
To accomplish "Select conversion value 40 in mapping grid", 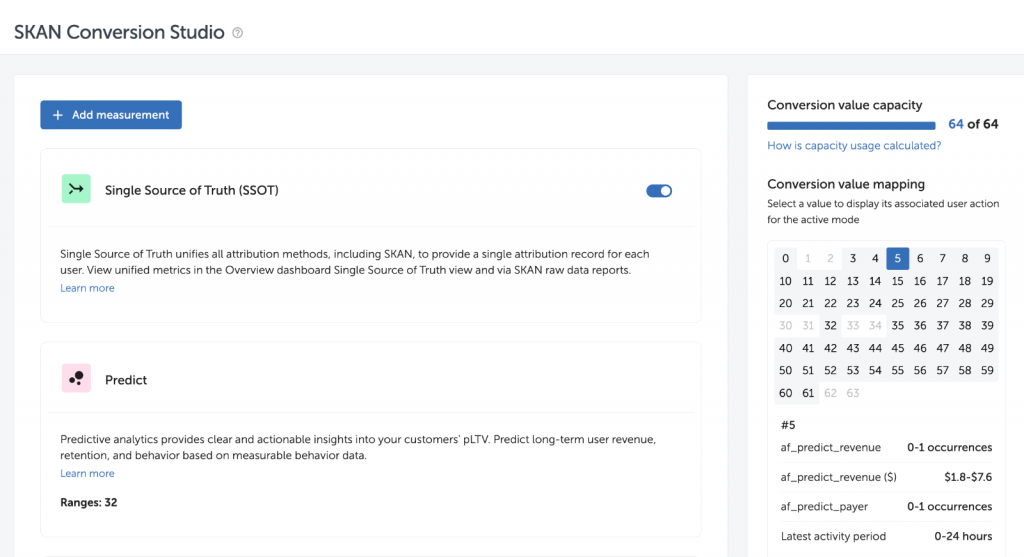I will tap(786, 349).
